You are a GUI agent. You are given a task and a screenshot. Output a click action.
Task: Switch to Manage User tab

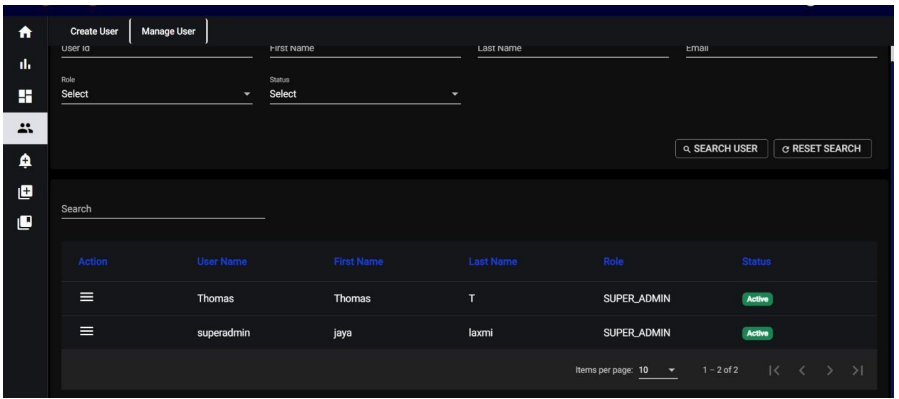[169, 32]
